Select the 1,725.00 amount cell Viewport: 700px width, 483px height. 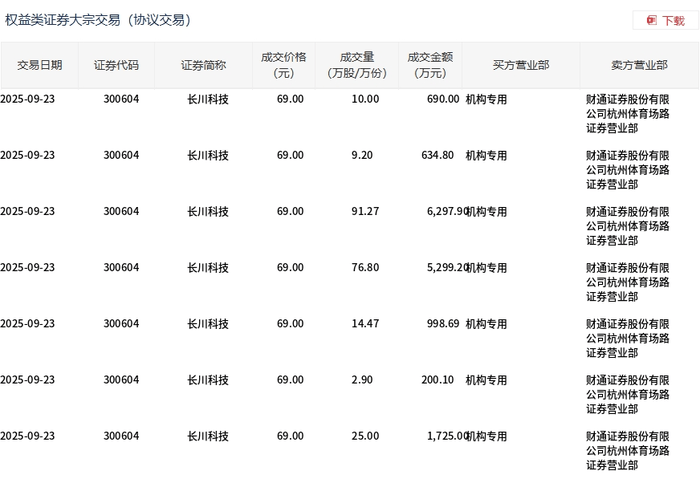[x=436, y=436]
